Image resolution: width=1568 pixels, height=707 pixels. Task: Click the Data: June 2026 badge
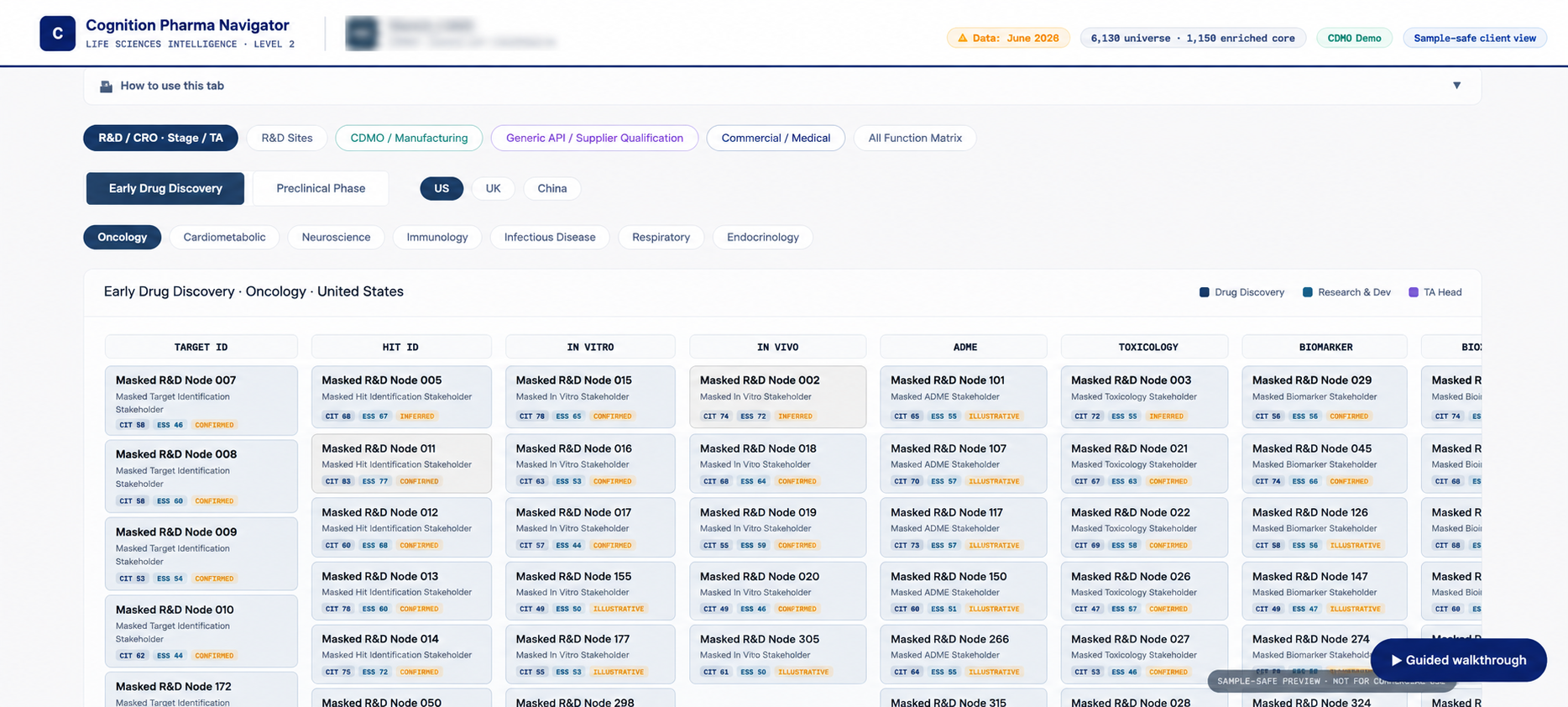pyautogui.click(x=1008, y=38)
